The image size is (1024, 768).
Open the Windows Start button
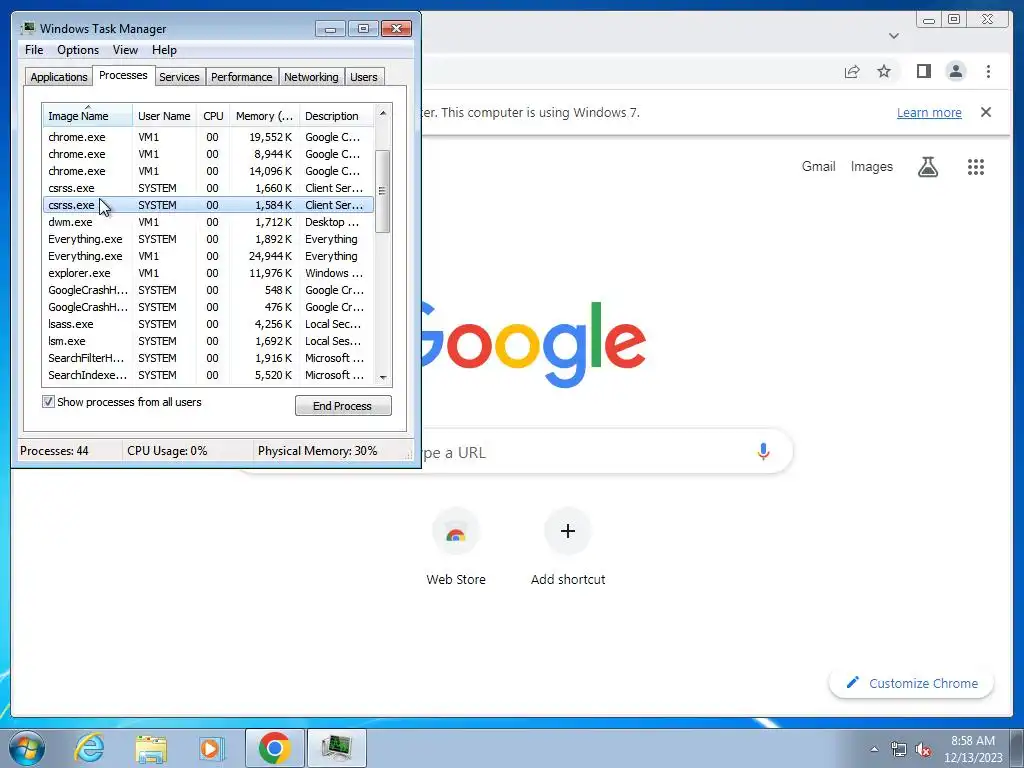coord(27,748)
